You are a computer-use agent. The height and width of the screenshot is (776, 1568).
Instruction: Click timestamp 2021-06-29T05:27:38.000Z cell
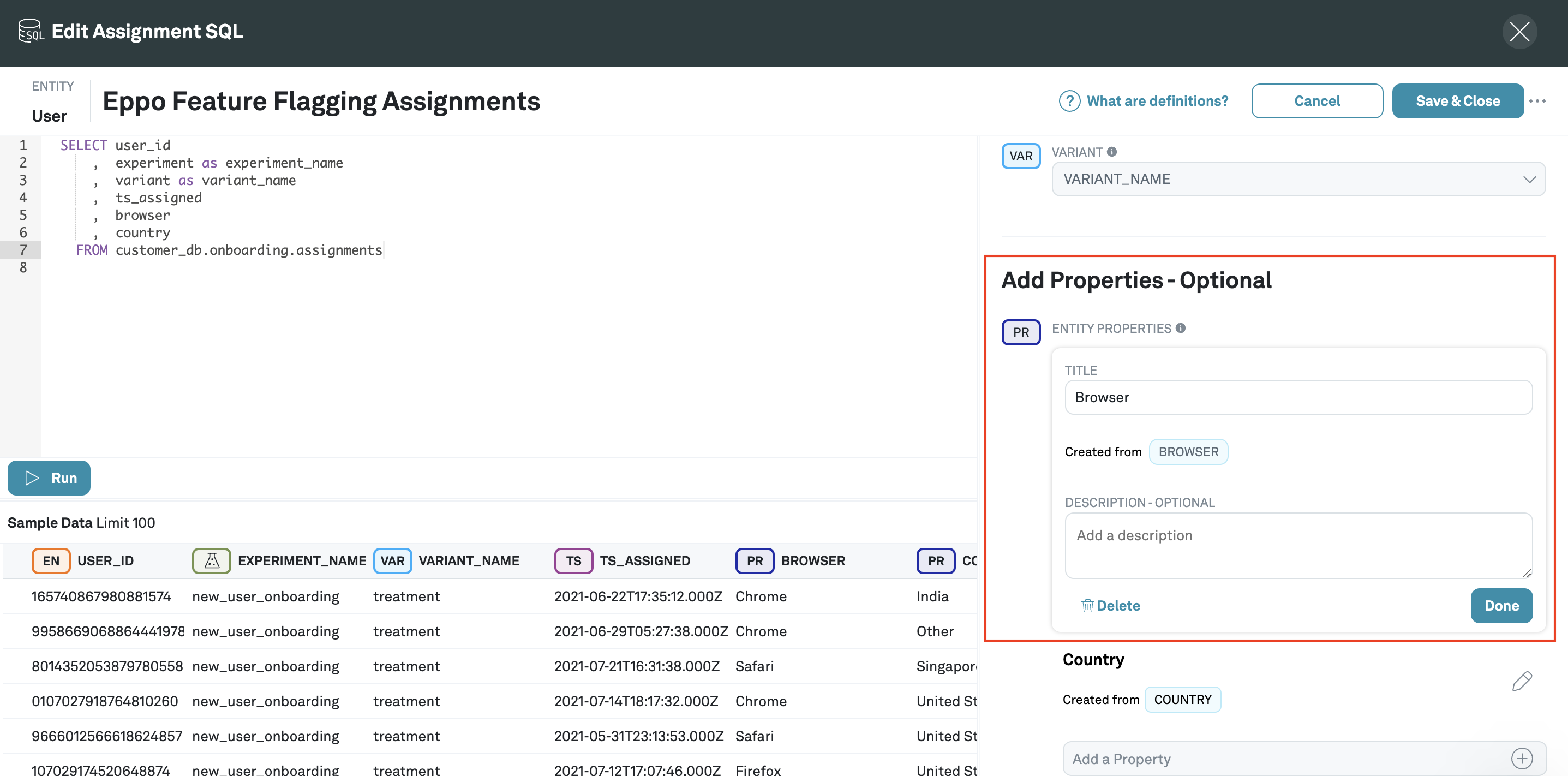tap(641, 631)
